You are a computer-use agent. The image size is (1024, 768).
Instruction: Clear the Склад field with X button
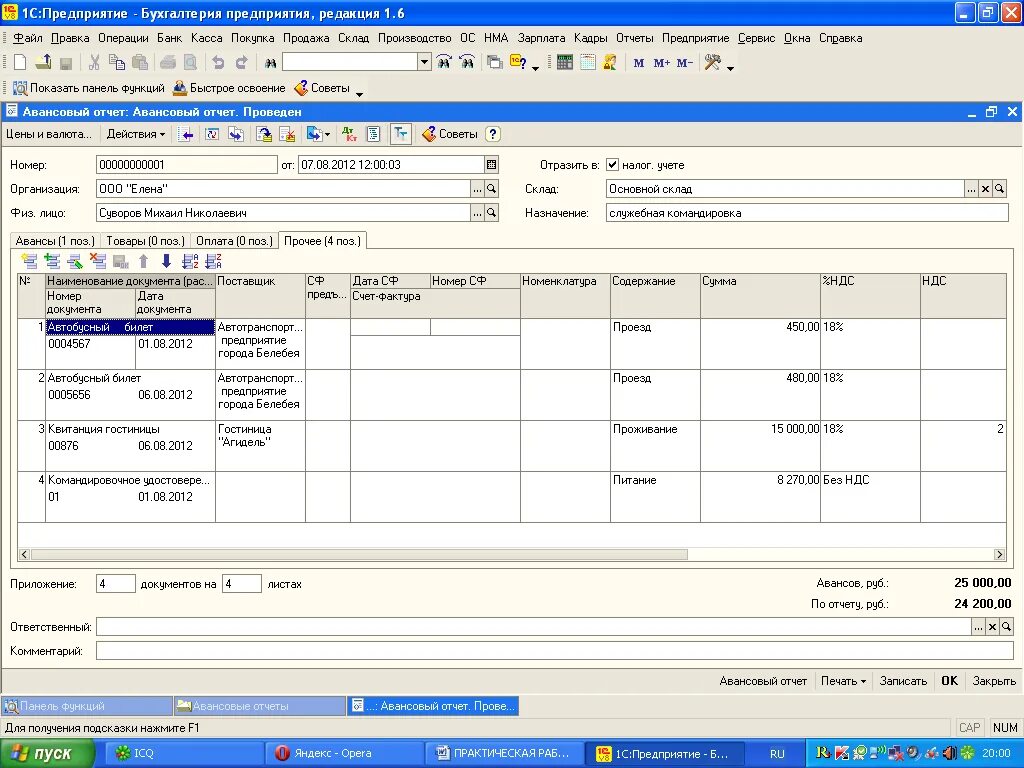pyautogui.click(x=985, y=189)
